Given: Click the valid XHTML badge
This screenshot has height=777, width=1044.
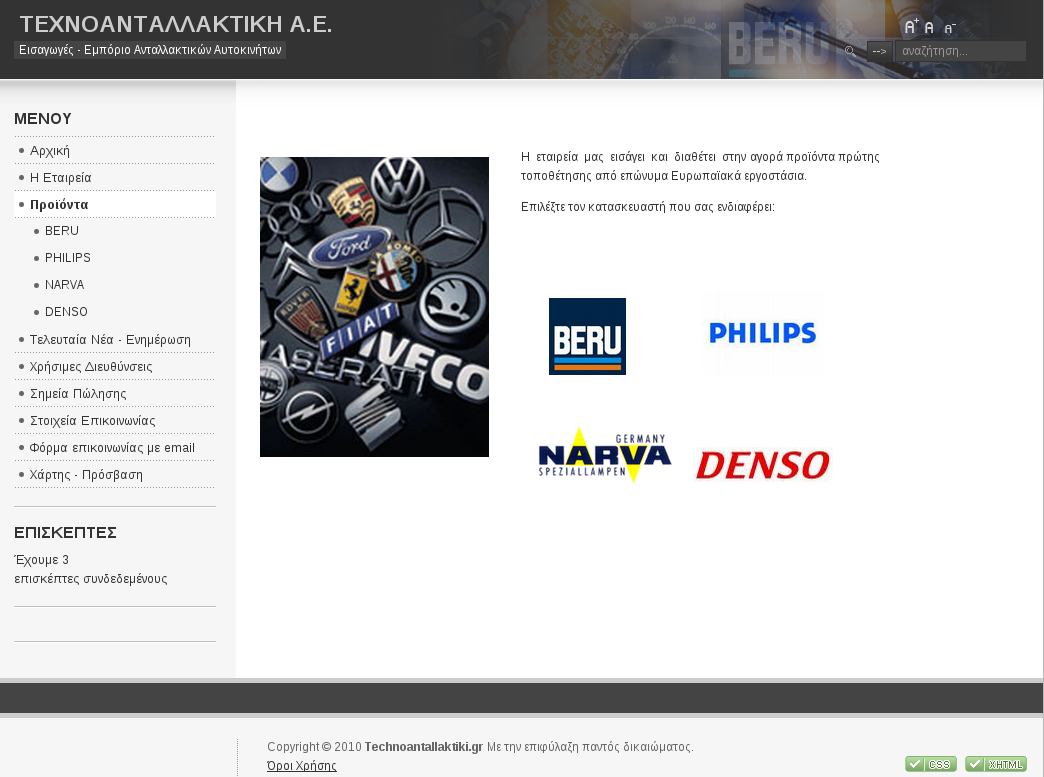Looking at the screenshot, I should point(996,764).
